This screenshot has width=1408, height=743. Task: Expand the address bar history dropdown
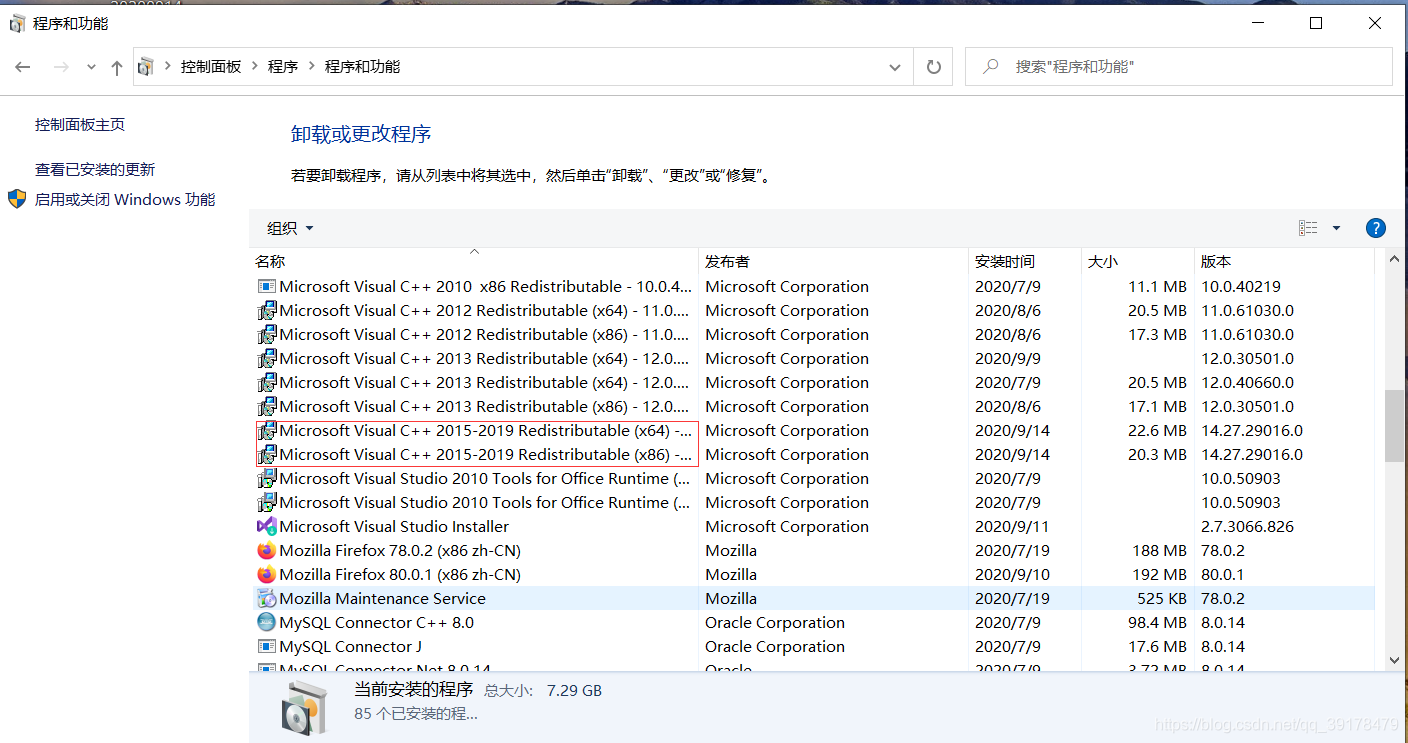pyautogui.click(x=894, y=66)
